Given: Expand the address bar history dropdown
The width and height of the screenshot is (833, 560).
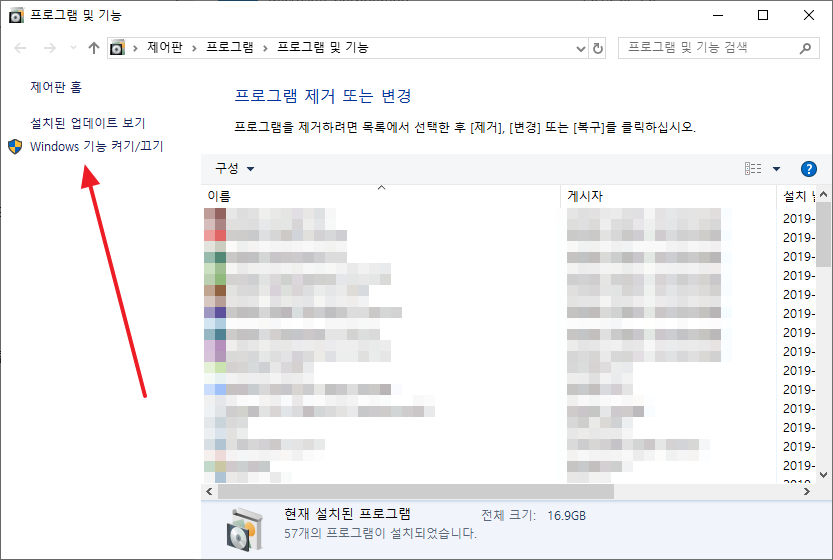Looking at the screenshot, I should (x=581, y=49).
